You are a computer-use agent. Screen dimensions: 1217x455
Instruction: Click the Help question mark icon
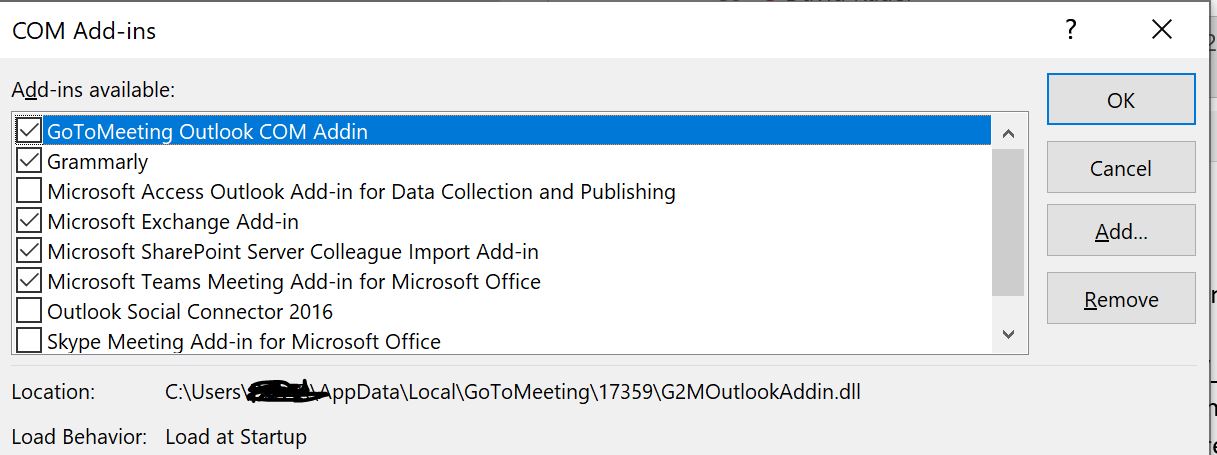[1070, 30]
